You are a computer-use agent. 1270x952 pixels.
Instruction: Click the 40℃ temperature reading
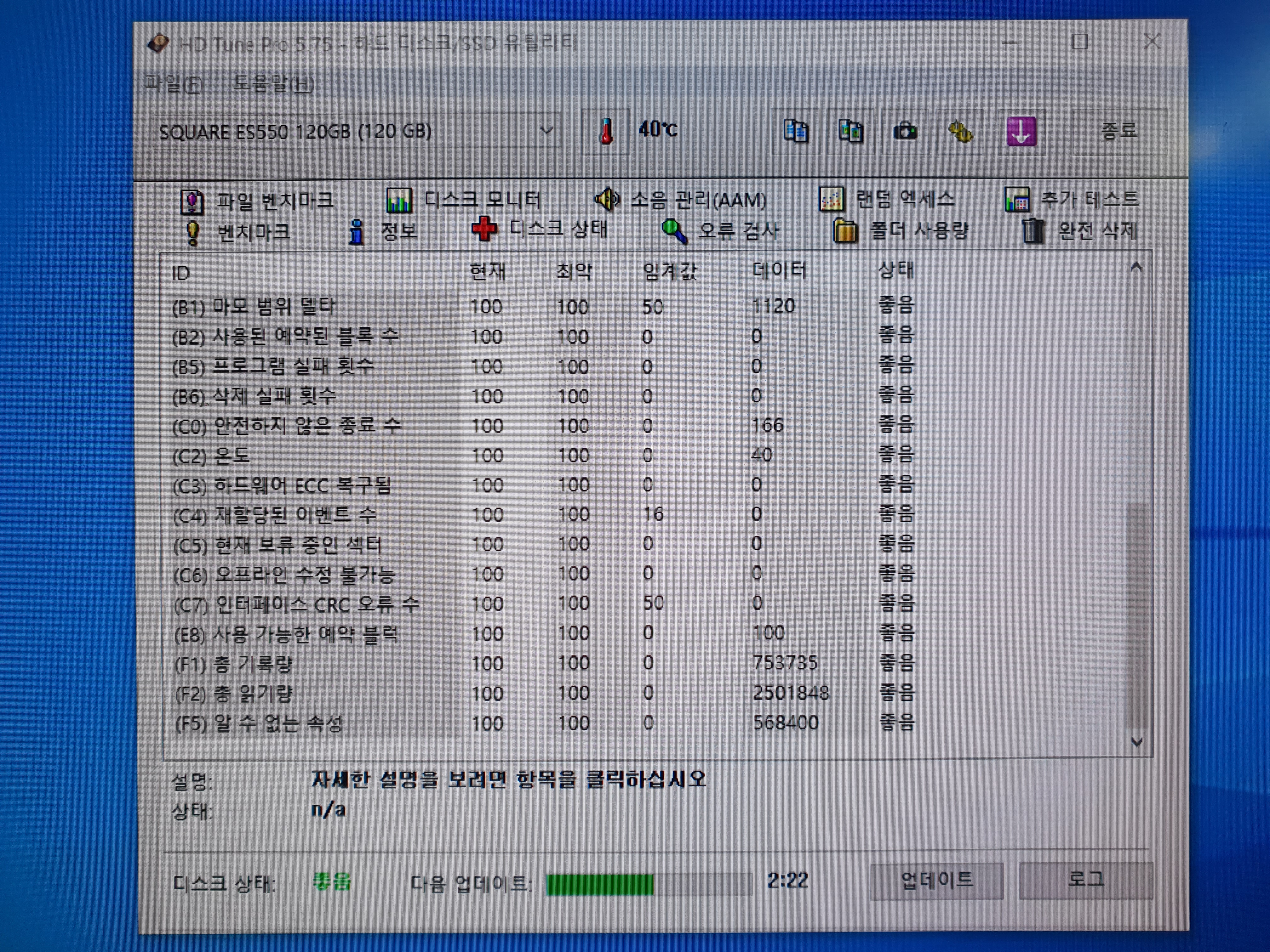click(658, 130)
